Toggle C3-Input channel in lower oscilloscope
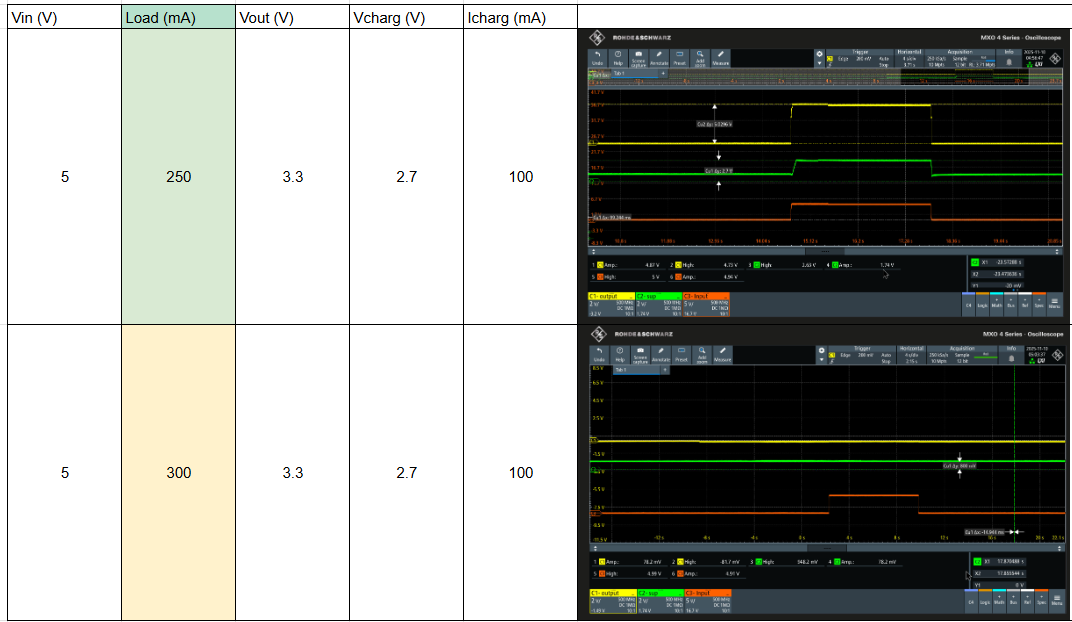Viewport: 1072px width, 622px height. (x=708, y=601)
